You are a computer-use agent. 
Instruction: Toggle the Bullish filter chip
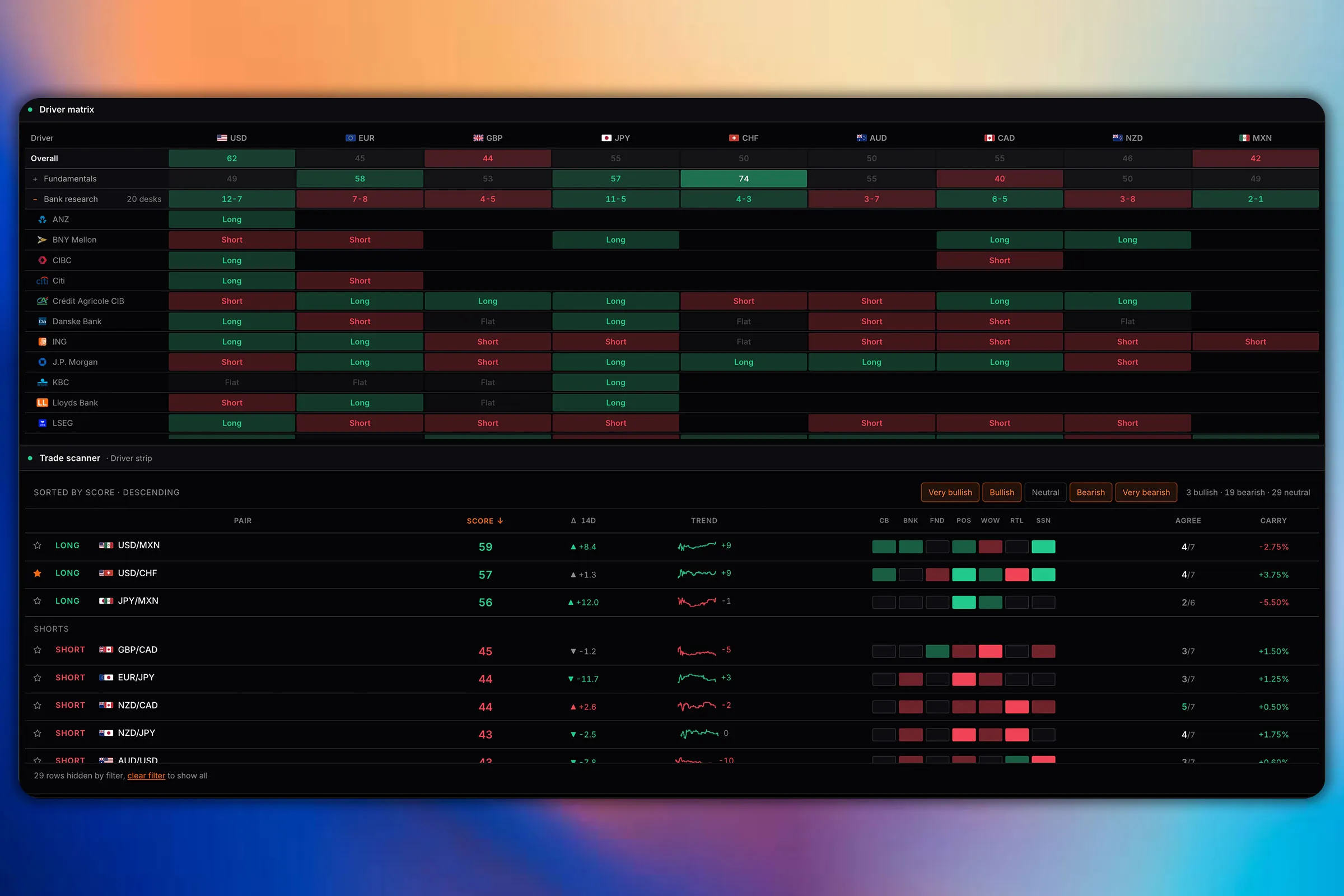(1002, 493)
